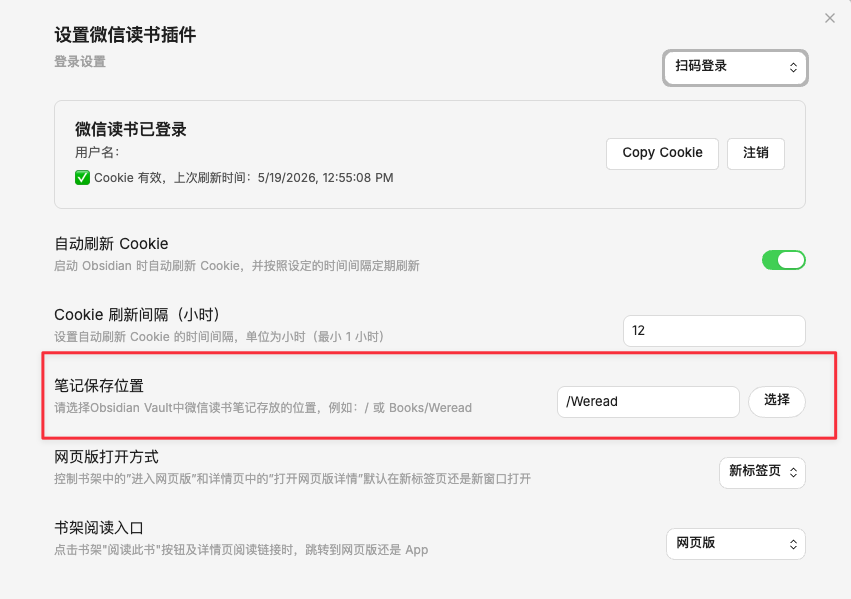Viewport: 851px width, 599px height.
Task: Click the 书架阅读入口 setting title
Action: click(99, 528)
